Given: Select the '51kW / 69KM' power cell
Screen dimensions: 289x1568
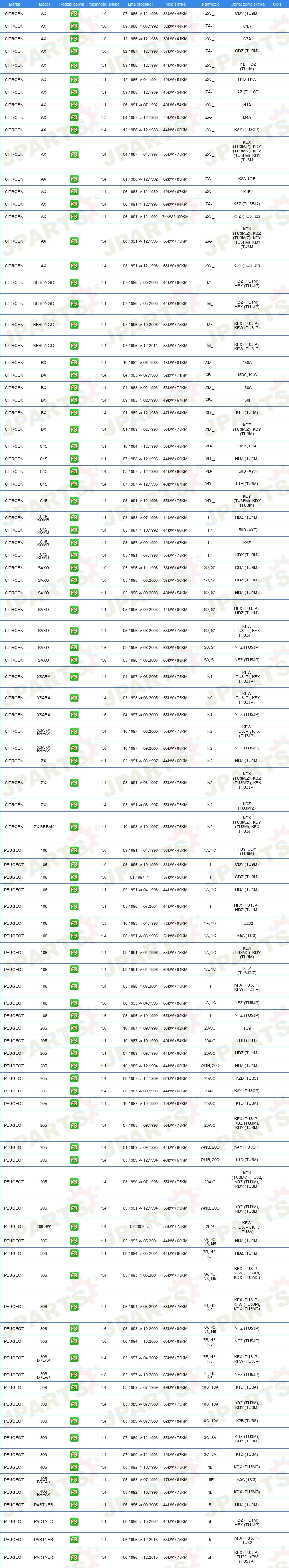Looking at the screenshot, I should (175, 936).
